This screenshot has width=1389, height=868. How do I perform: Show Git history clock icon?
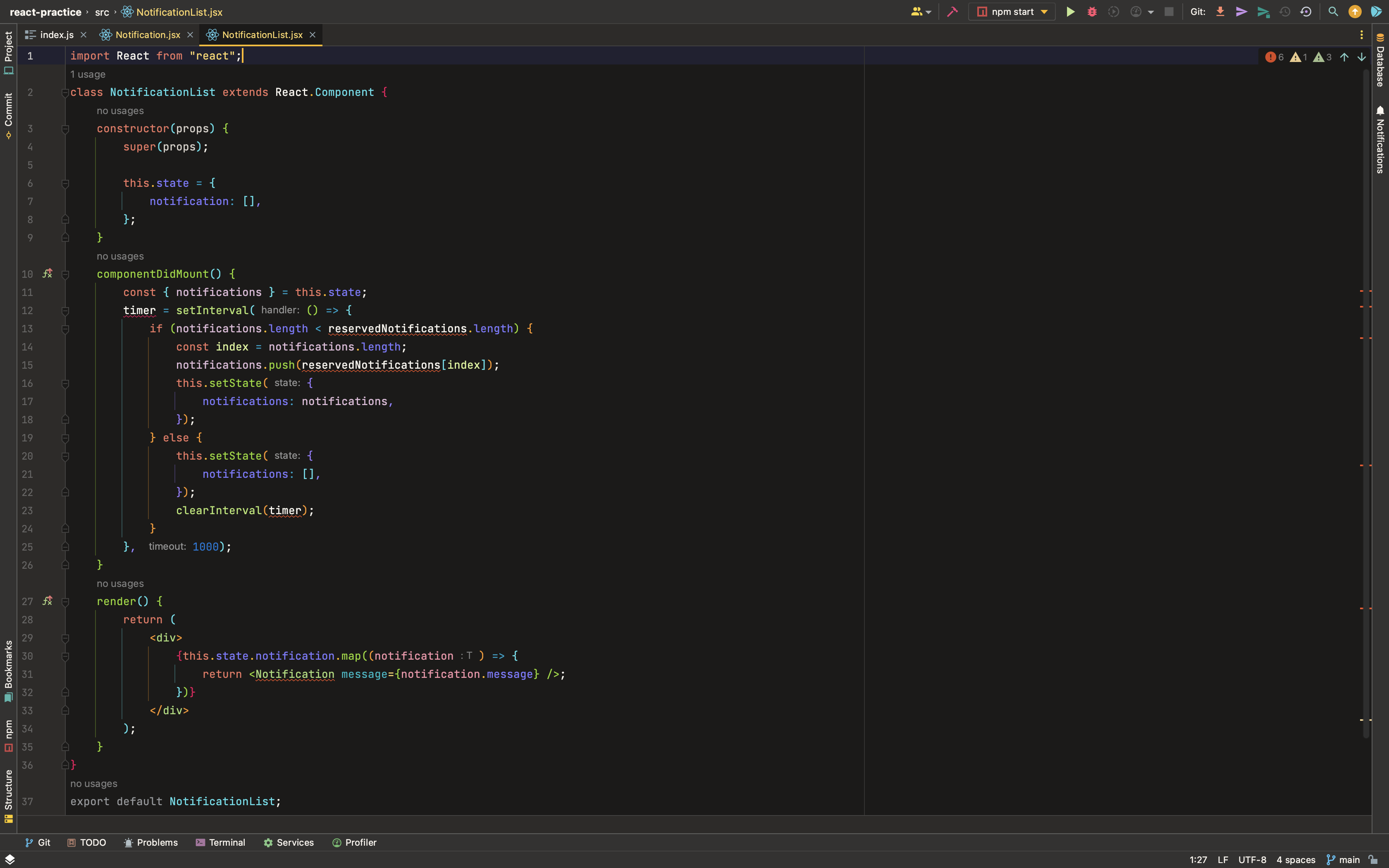coord(1285,12)
